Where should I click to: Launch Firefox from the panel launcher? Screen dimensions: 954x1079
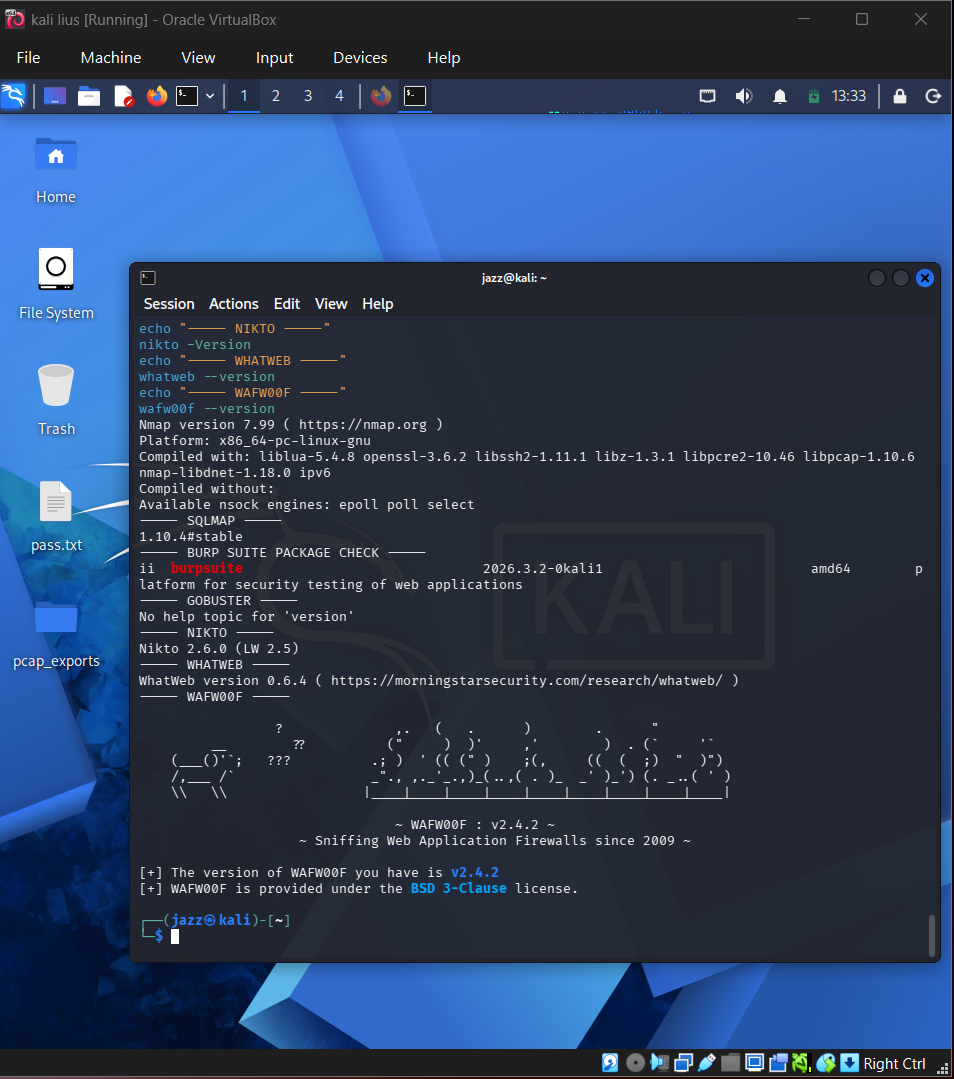click(156, 96)
